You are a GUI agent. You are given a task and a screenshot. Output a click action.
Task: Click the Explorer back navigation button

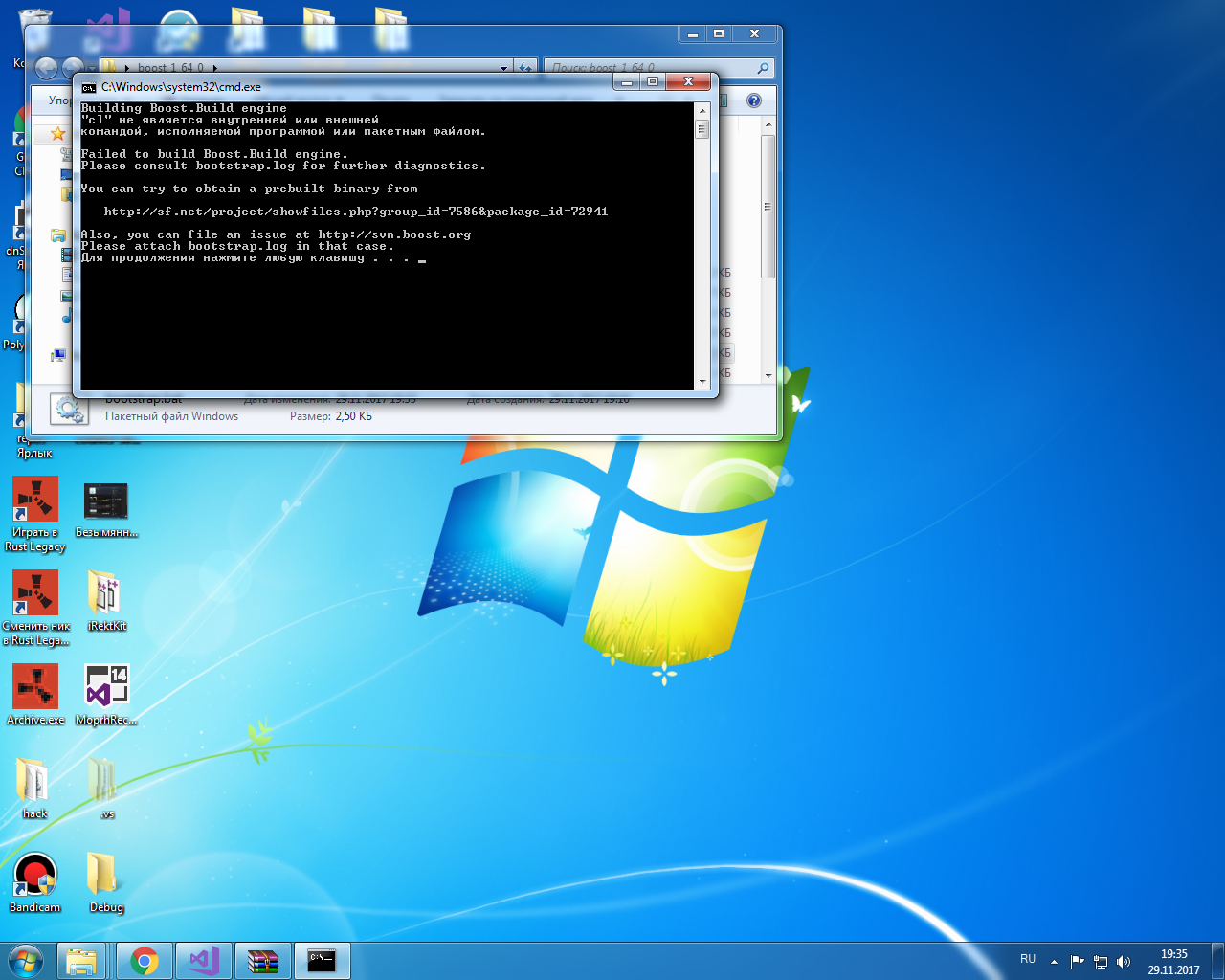(46, 68)
